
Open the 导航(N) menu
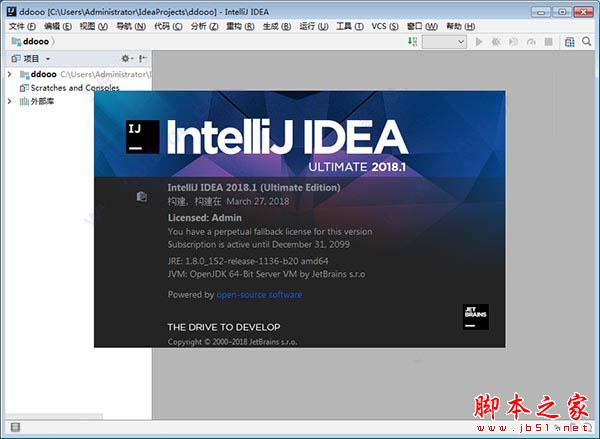click(131, 26)
